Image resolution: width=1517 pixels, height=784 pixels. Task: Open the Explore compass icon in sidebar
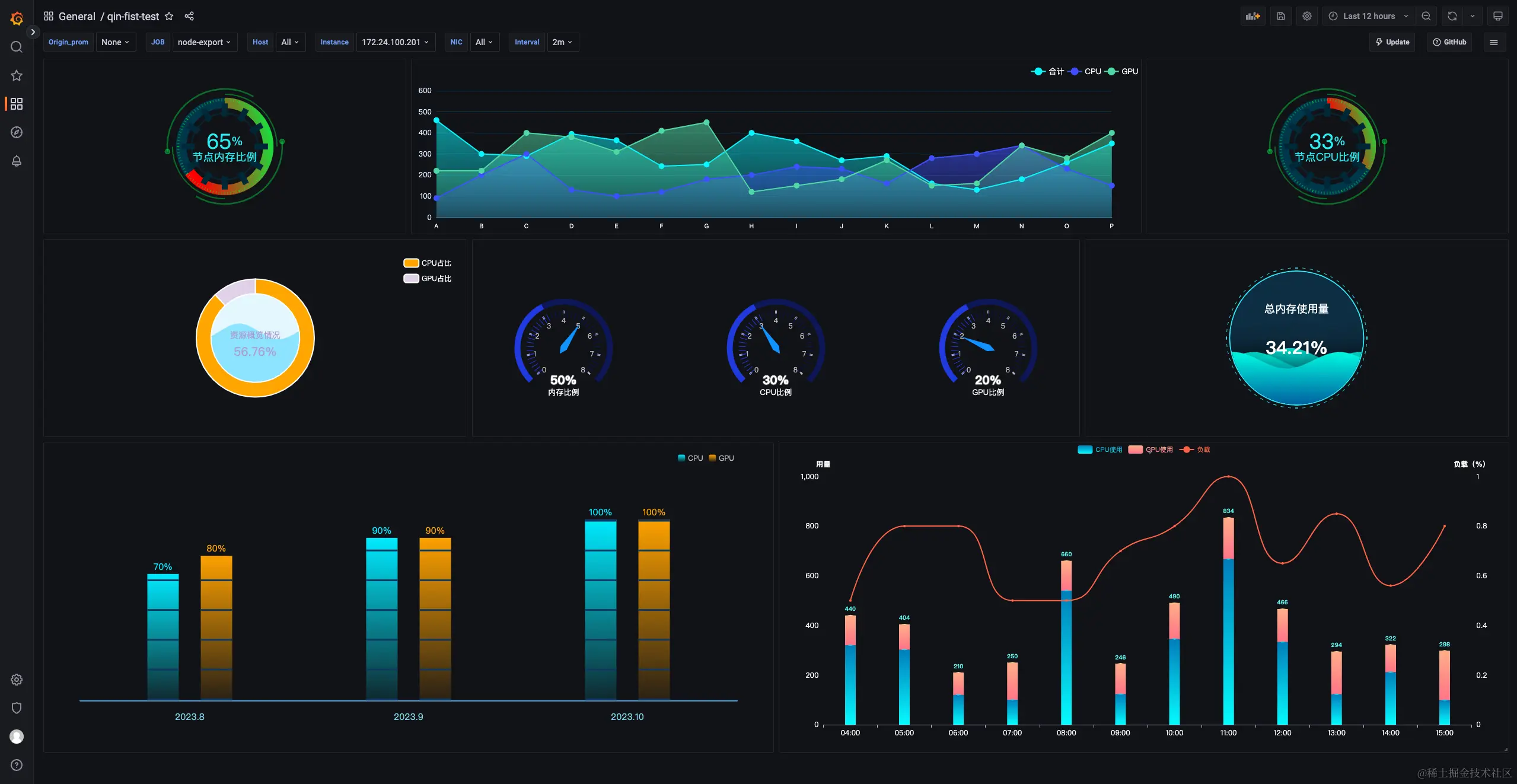17,132
